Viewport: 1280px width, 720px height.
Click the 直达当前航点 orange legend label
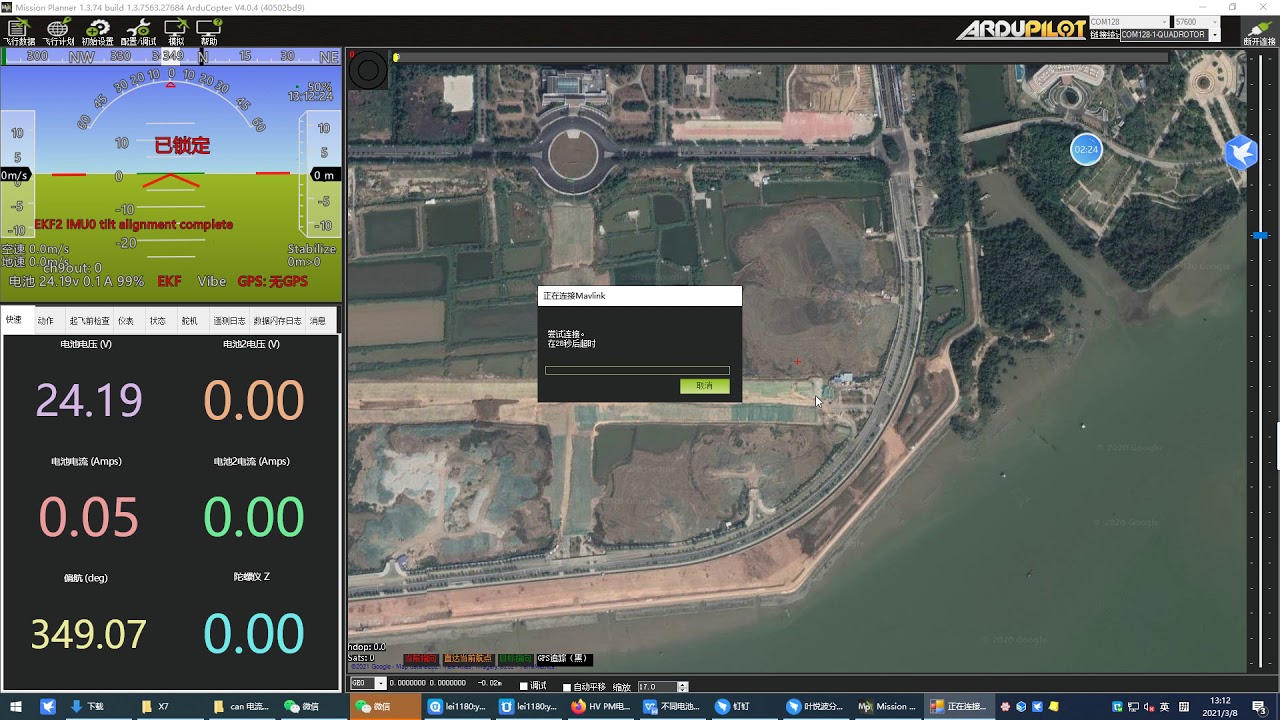468,659
